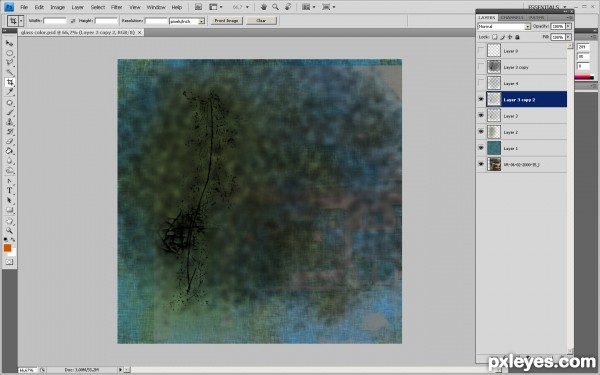Select the Eyedropper tool
600x375 pixels.
click(10, 92)
